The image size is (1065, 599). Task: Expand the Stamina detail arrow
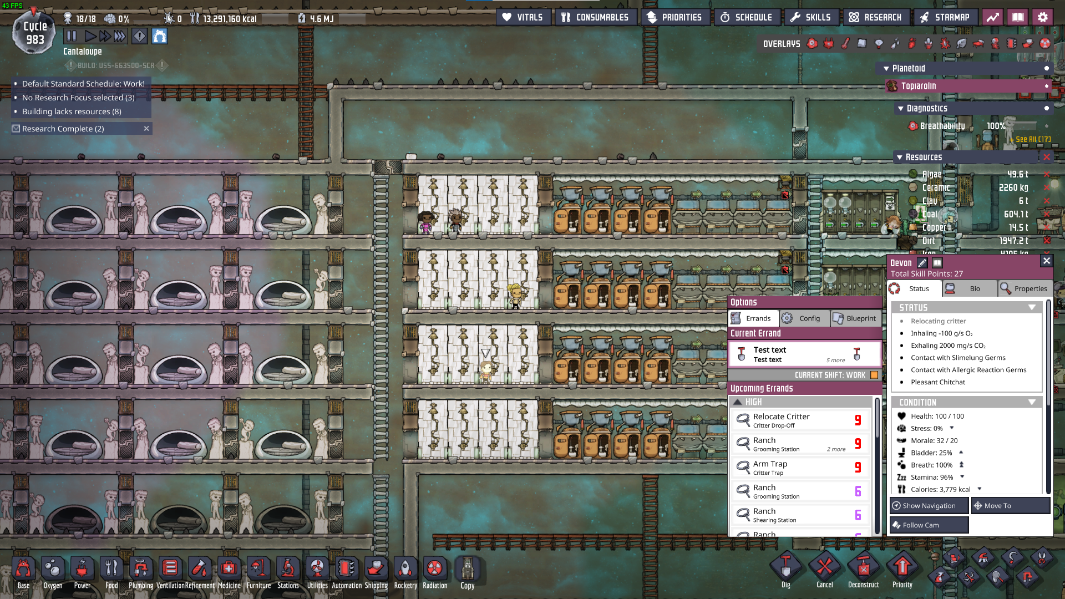[x=962, y=477]
